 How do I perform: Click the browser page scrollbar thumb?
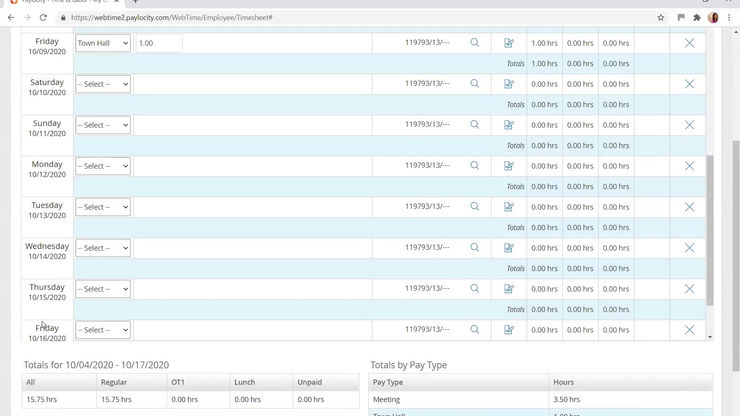pos(736,255)
